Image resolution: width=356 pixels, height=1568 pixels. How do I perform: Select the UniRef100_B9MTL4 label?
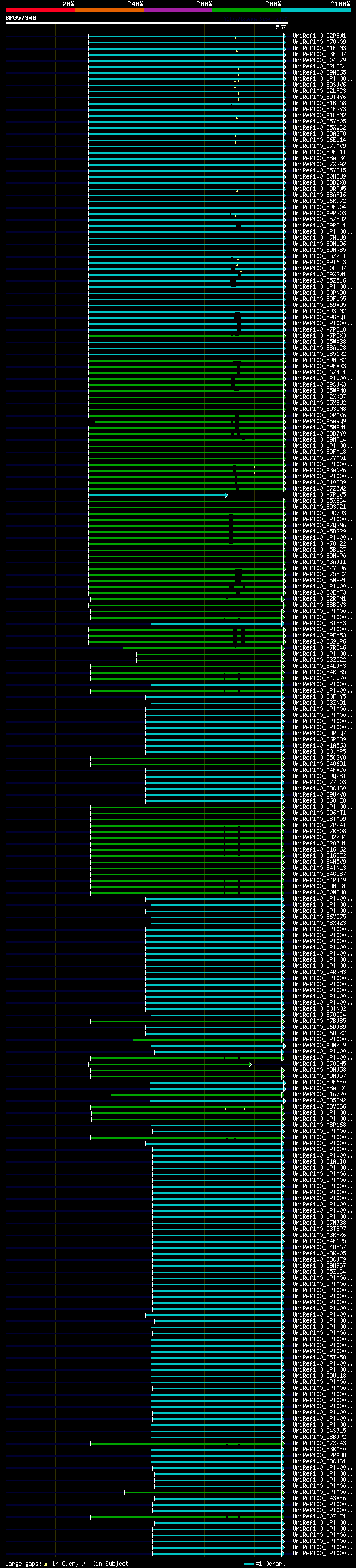point(319,439)
